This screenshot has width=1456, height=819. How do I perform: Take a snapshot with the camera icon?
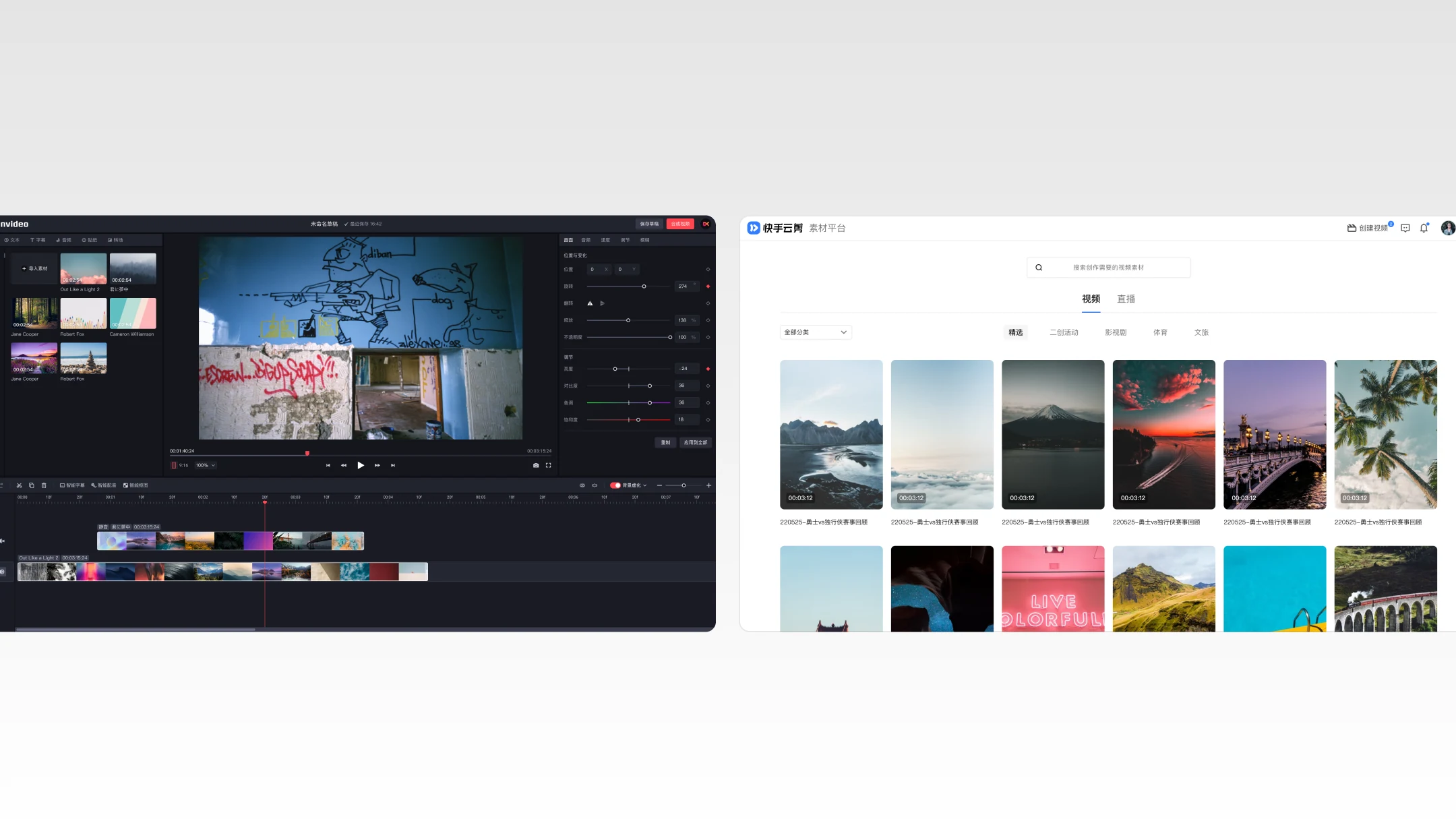(x=536, y=465)
